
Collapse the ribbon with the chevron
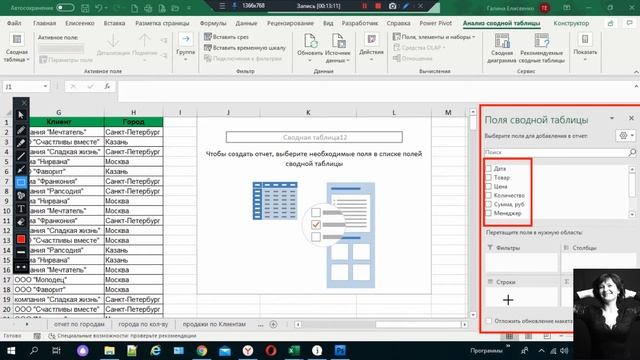(x=636, y=72)
